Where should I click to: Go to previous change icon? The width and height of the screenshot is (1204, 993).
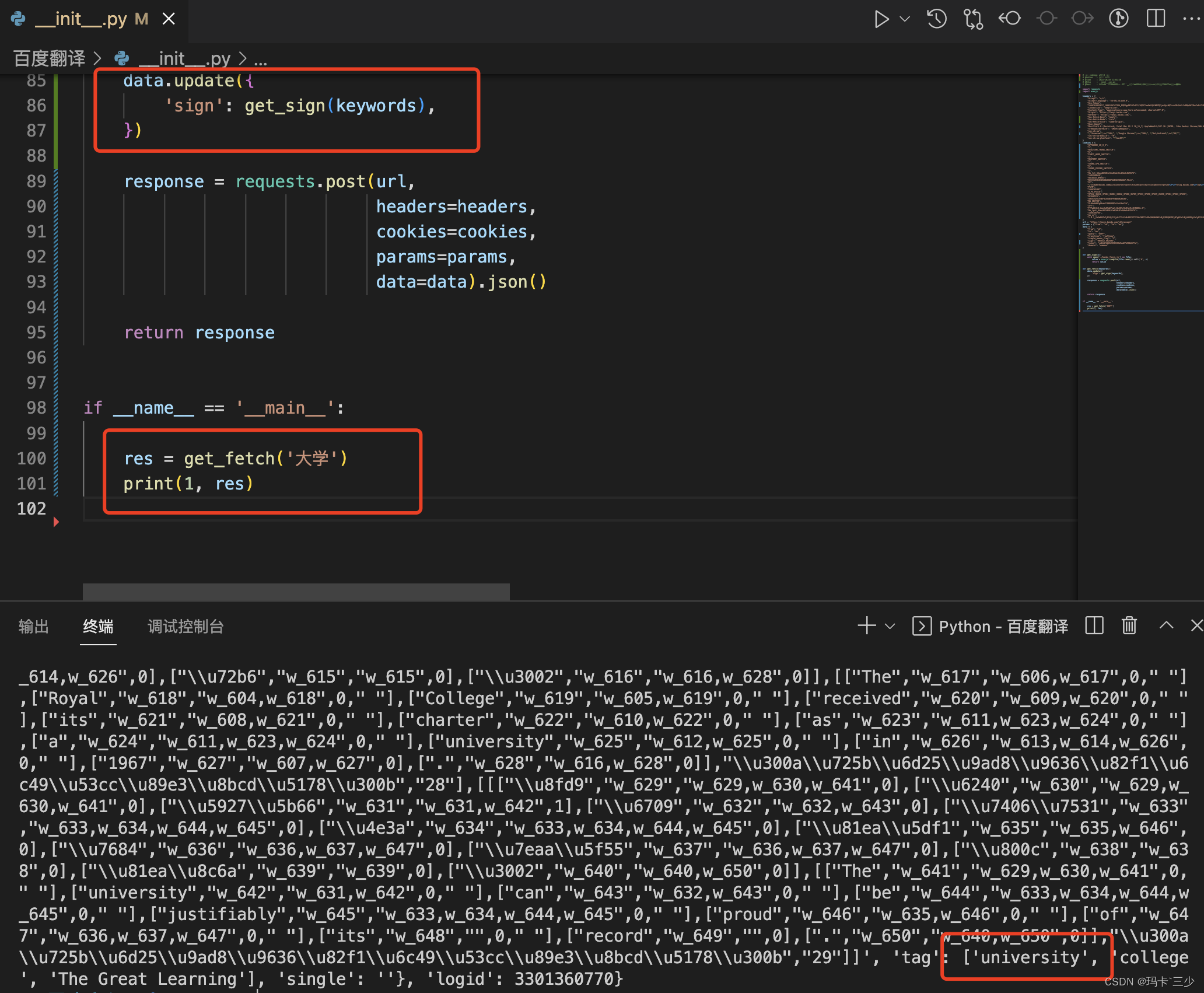coord(1010,19)
